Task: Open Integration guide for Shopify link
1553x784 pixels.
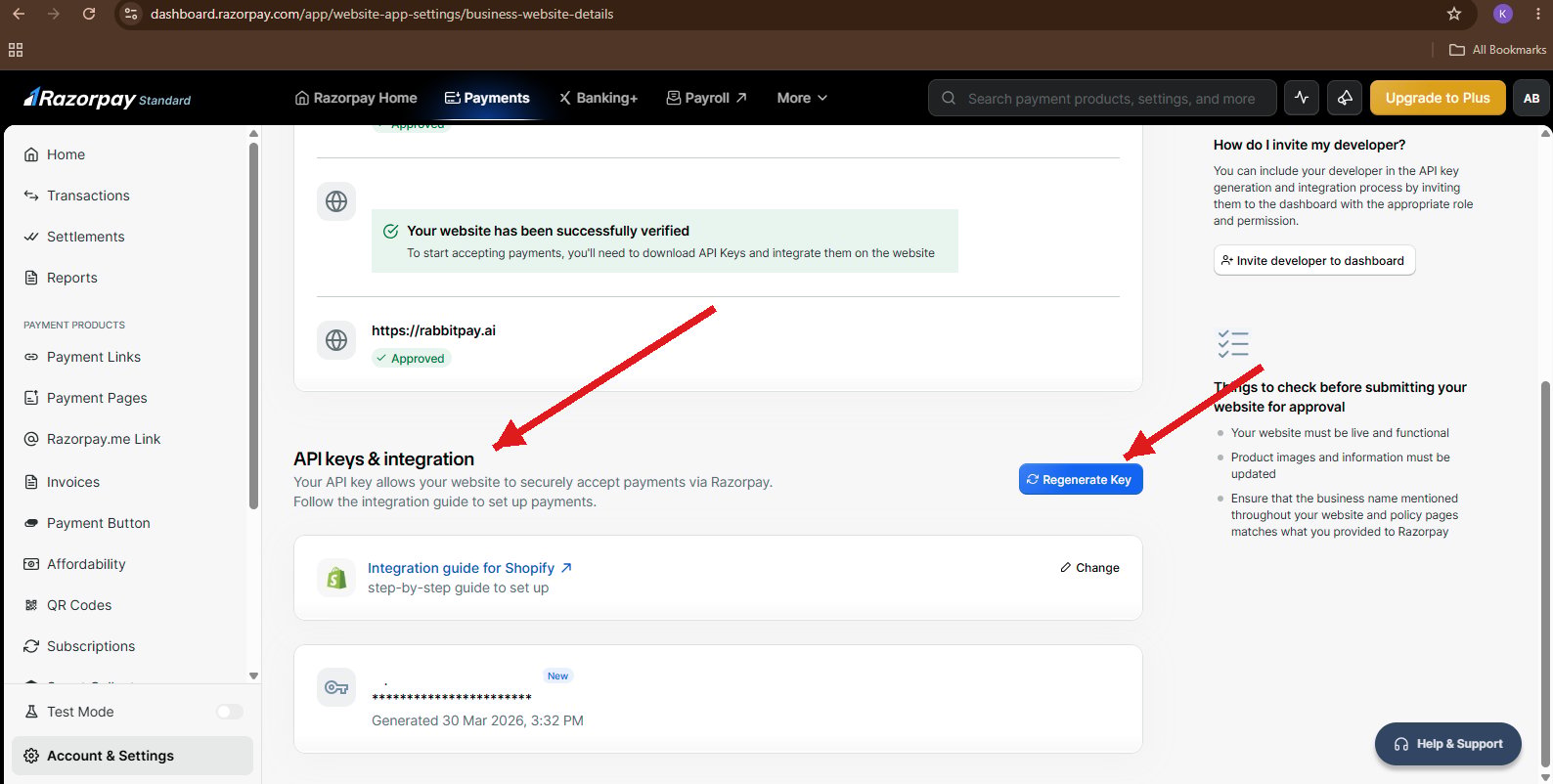Action: (469, 568)
